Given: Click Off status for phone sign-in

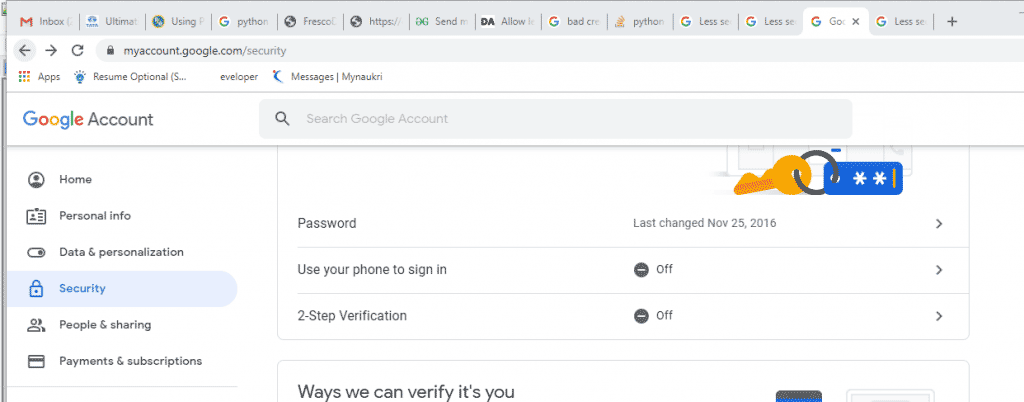Looking at the screenshot, I should 654,270.
